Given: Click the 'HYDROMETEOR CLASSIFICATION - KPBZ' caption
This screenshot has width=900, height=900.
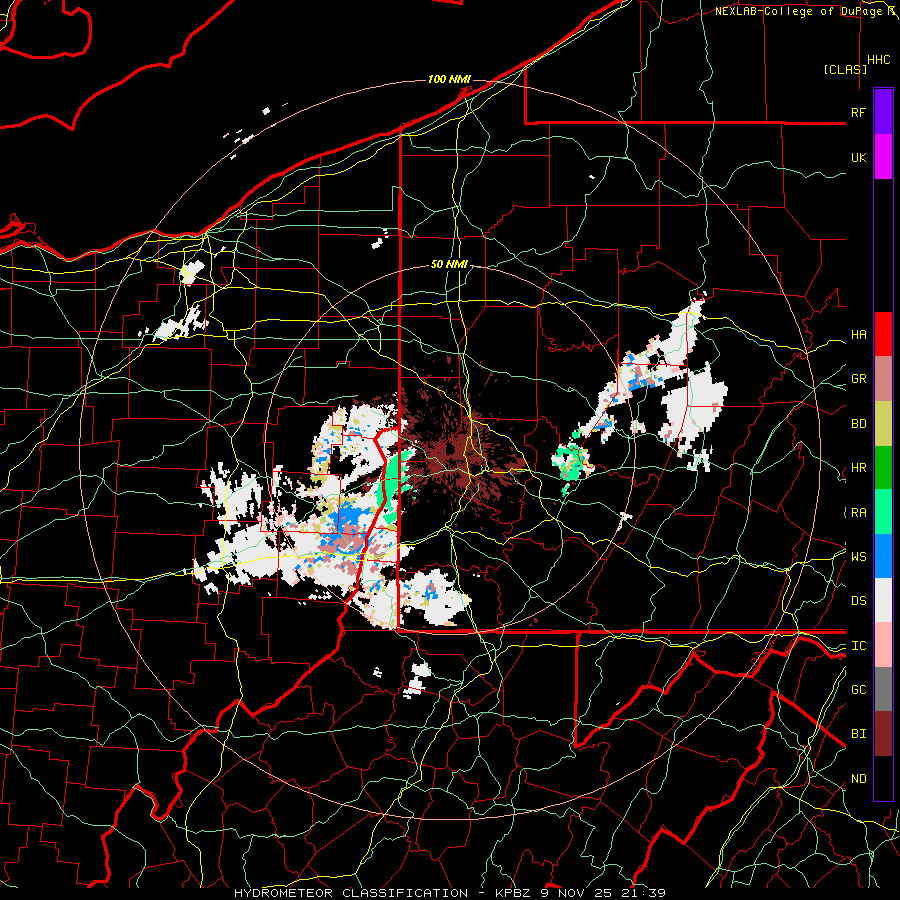Looking at the screenshot, I should click(x=384, y=893).
